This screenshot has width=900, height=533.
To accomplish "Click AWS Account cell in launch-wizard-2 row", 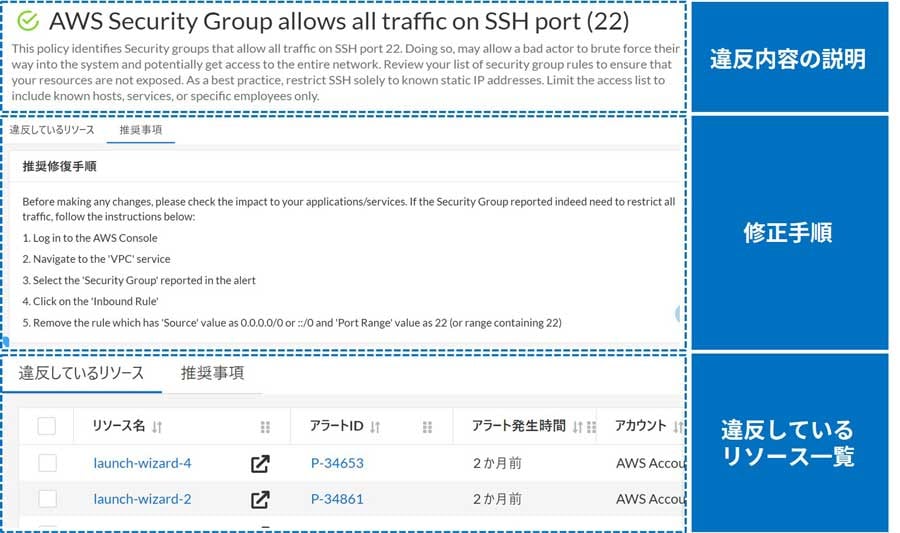I will point(650,499).
